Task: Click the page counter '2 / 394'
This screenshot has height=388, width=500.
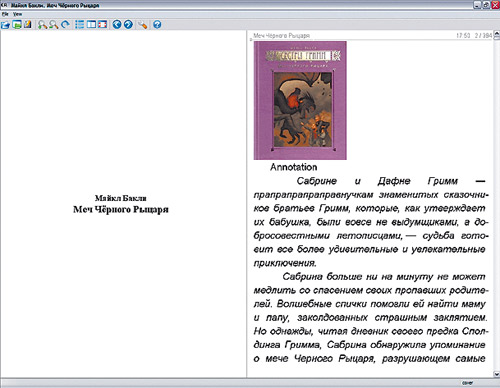Action: pos(483,35)
